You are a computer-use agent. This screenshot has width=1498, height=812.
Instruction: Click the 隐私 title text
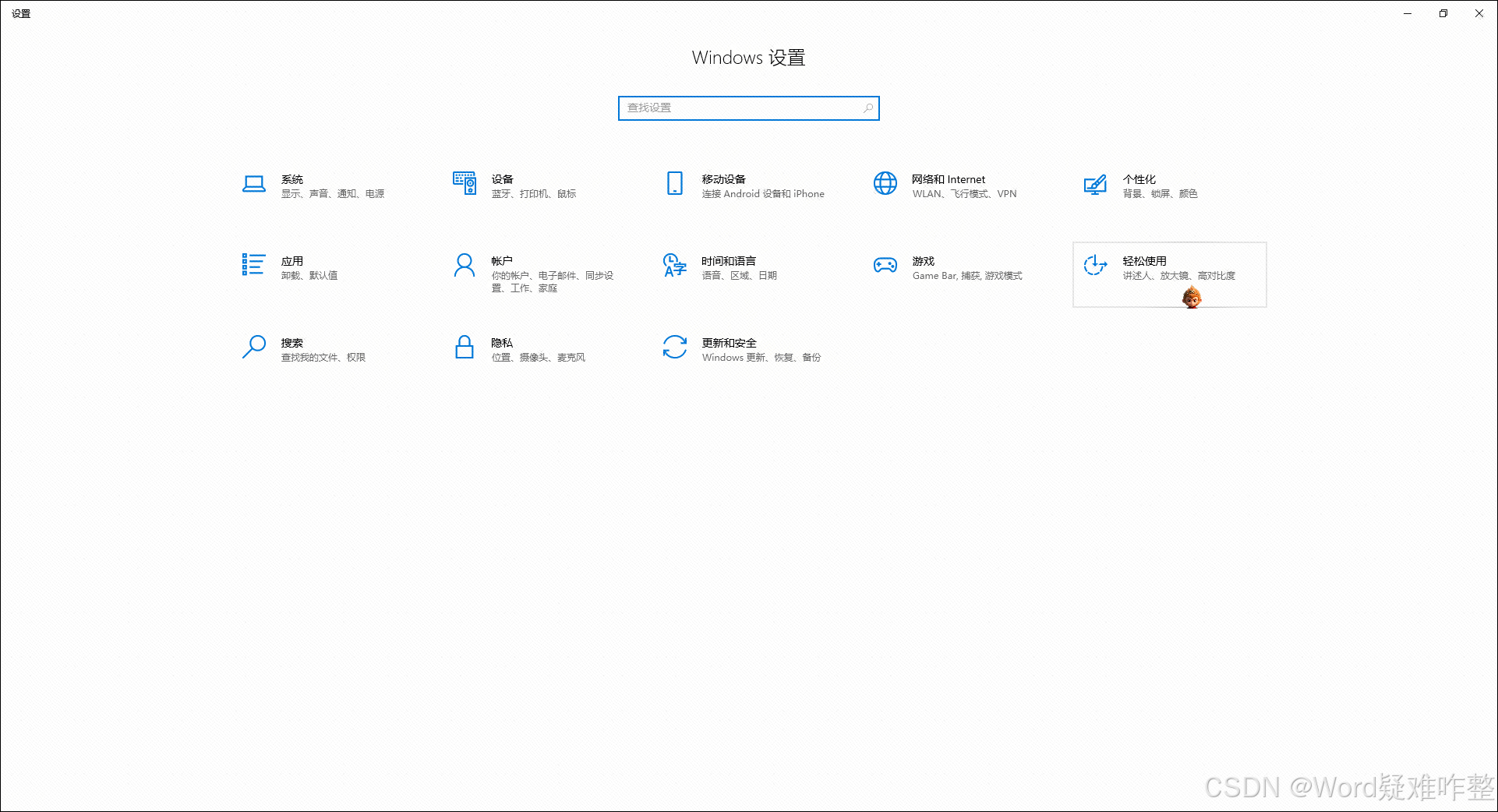click(503, 343)
